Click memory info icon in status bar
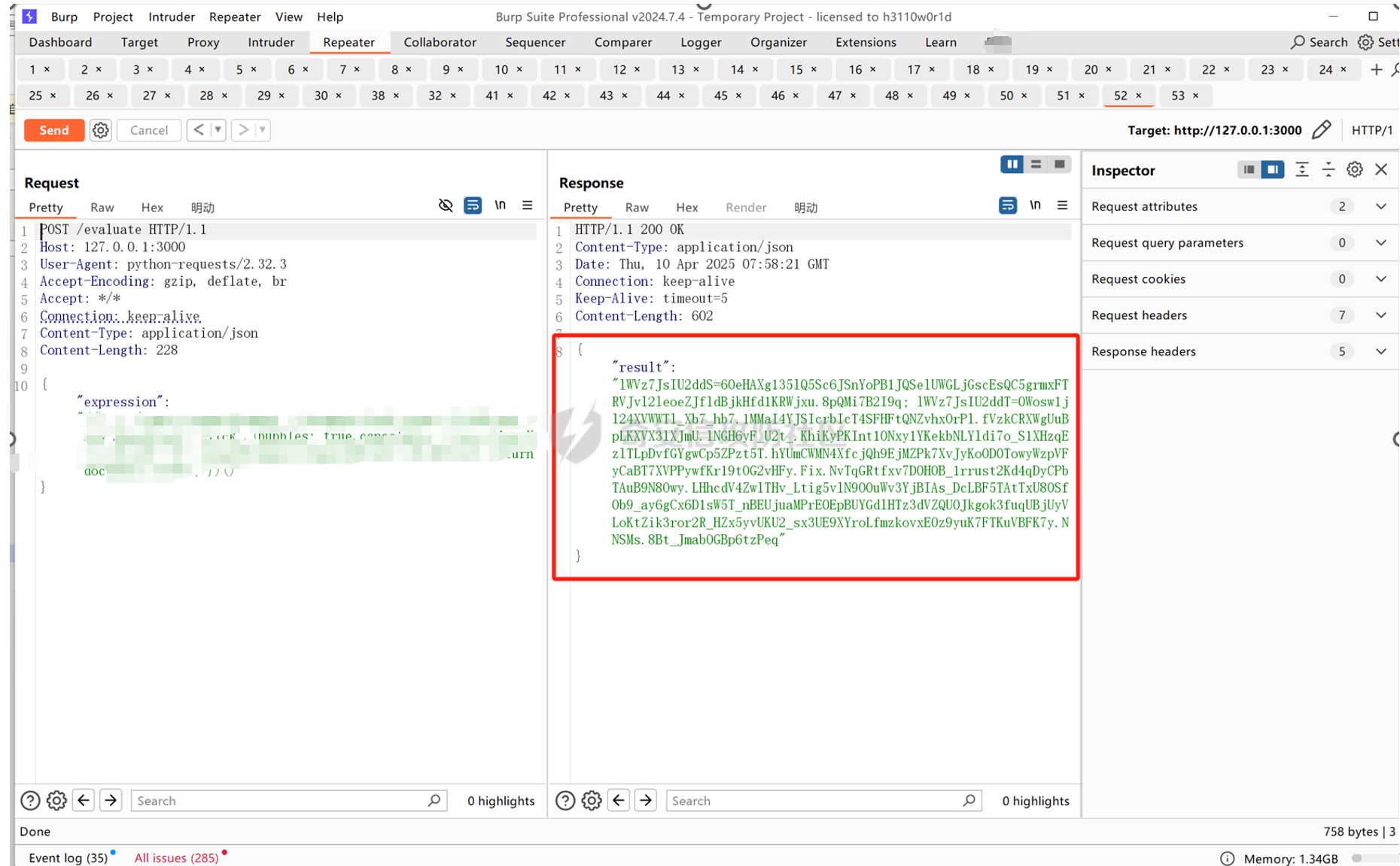1400x866 pixels. pos(1227,858)
